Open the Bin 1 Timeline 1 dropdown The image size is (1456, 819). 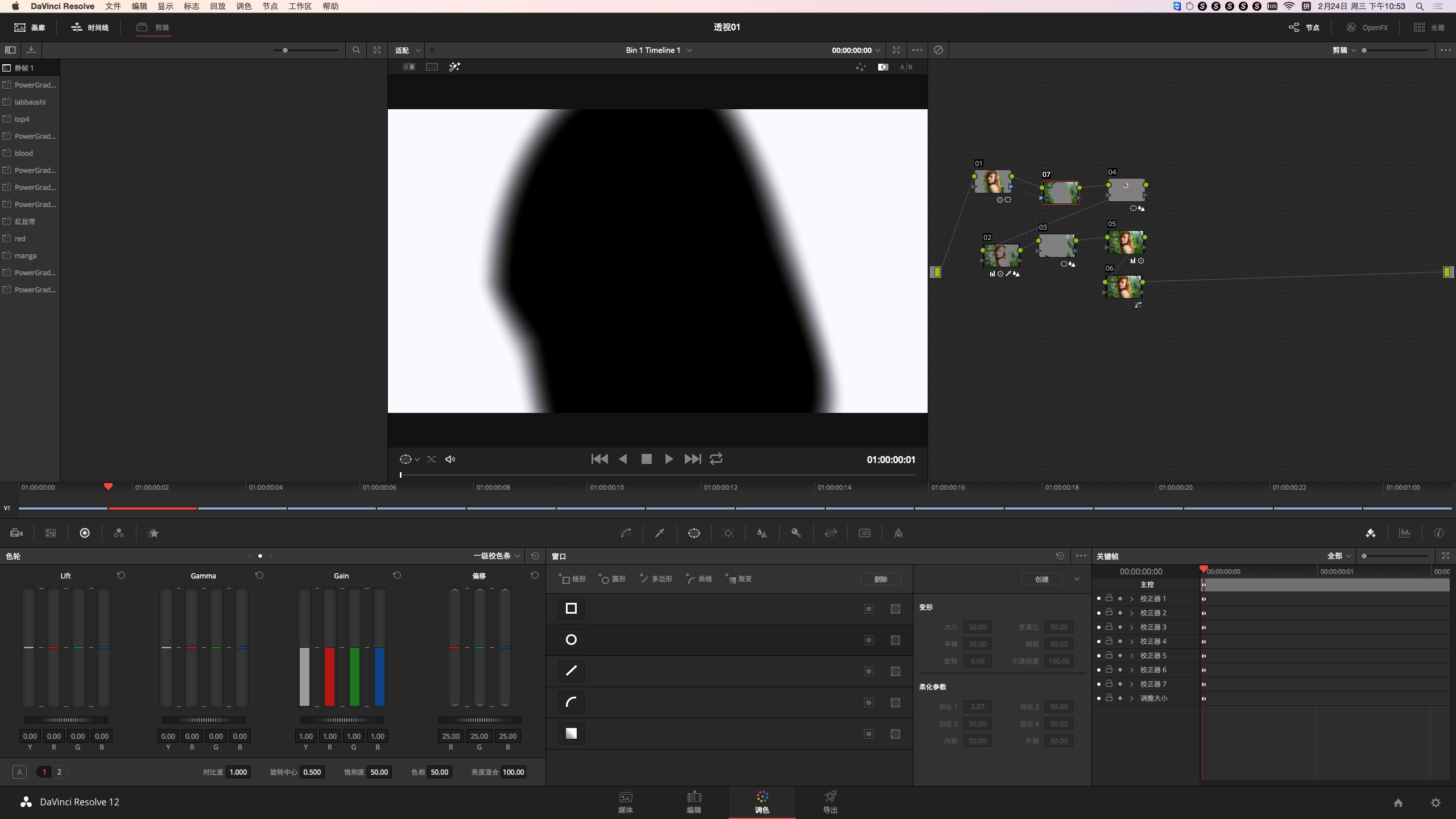click(x=659, y=50)
